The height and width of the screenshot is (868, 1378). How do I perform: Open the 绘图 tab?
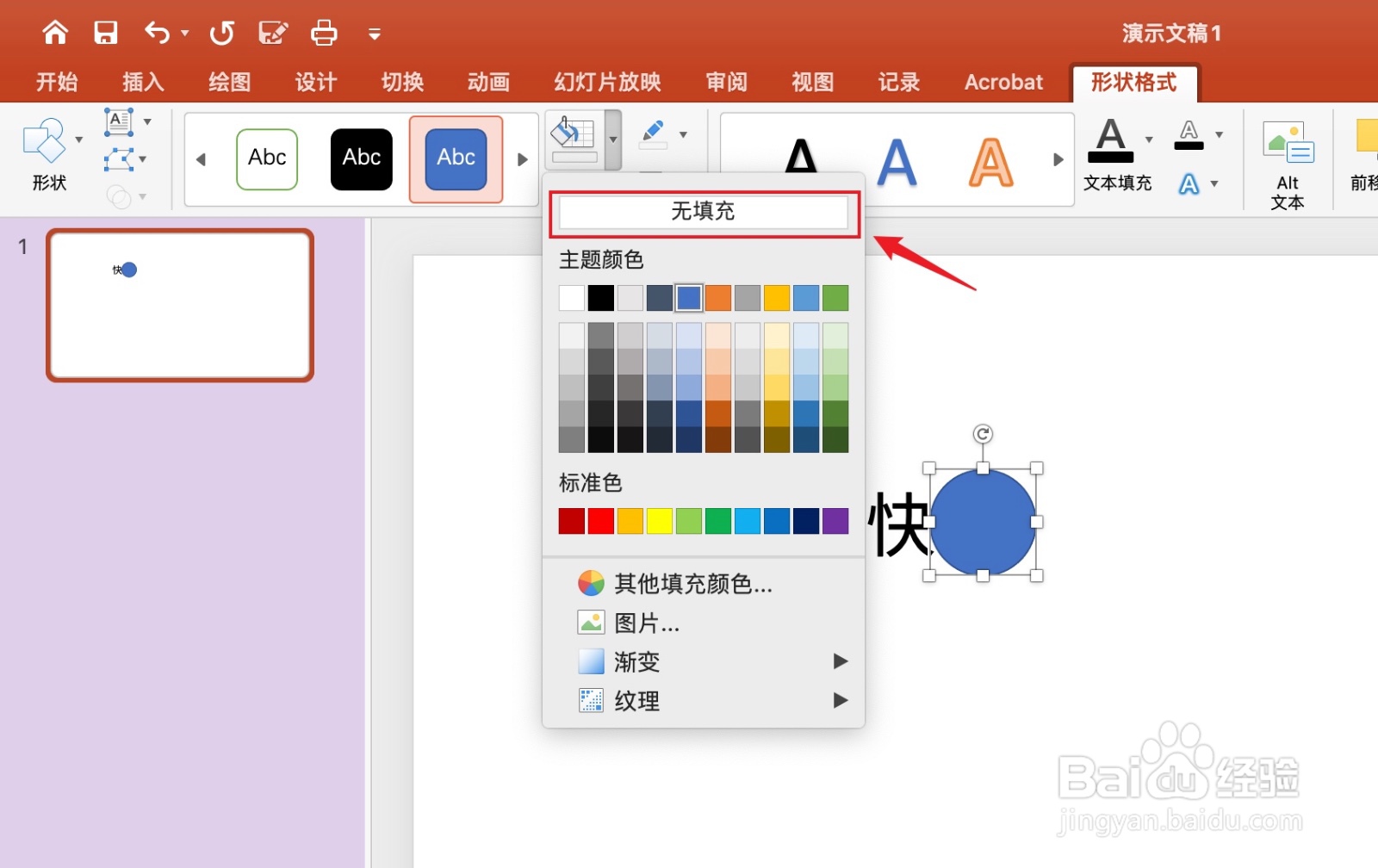tap(229, 82)
